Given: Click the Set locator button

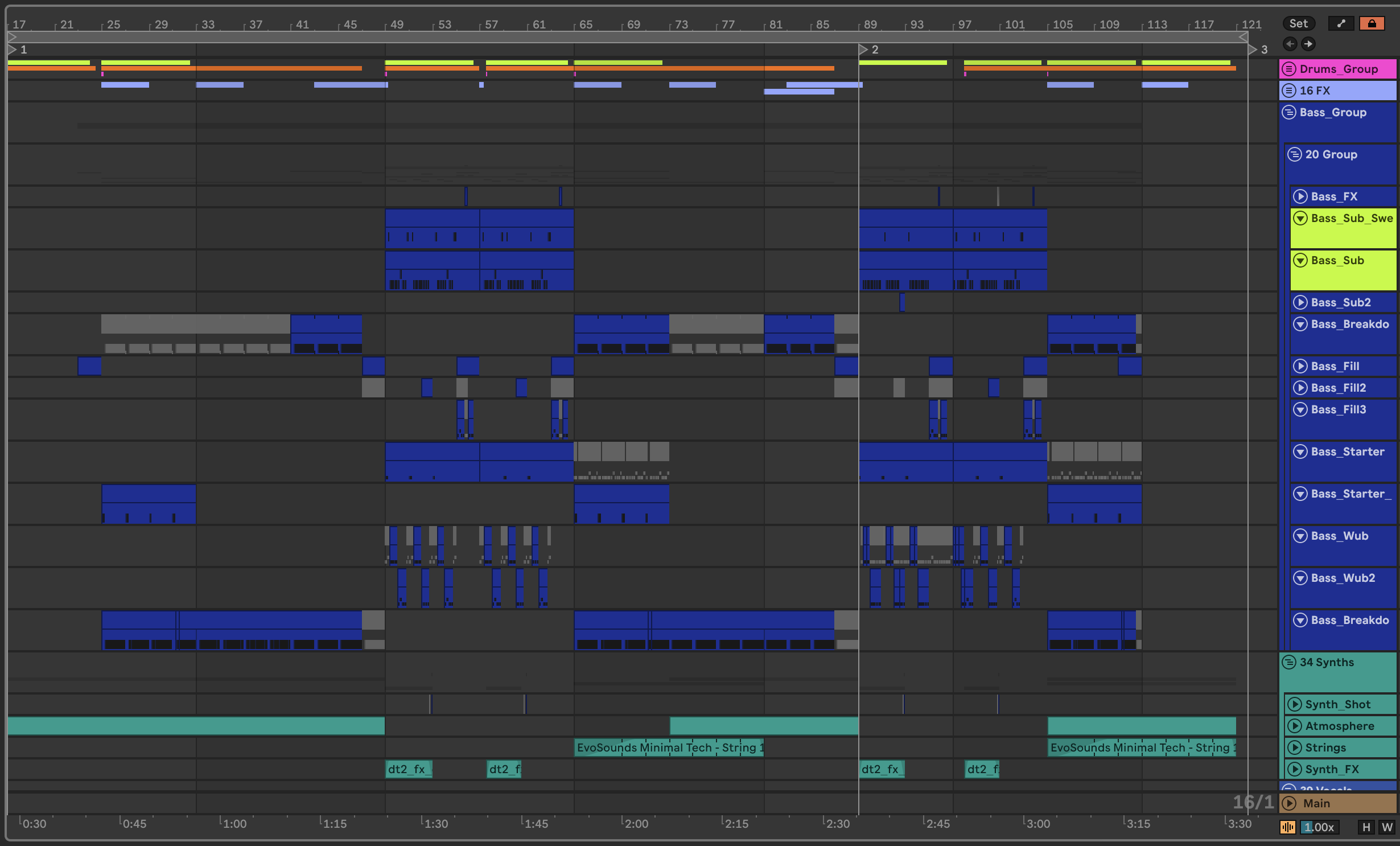Looking at the screenshot, I should [x=1298, y=23].
